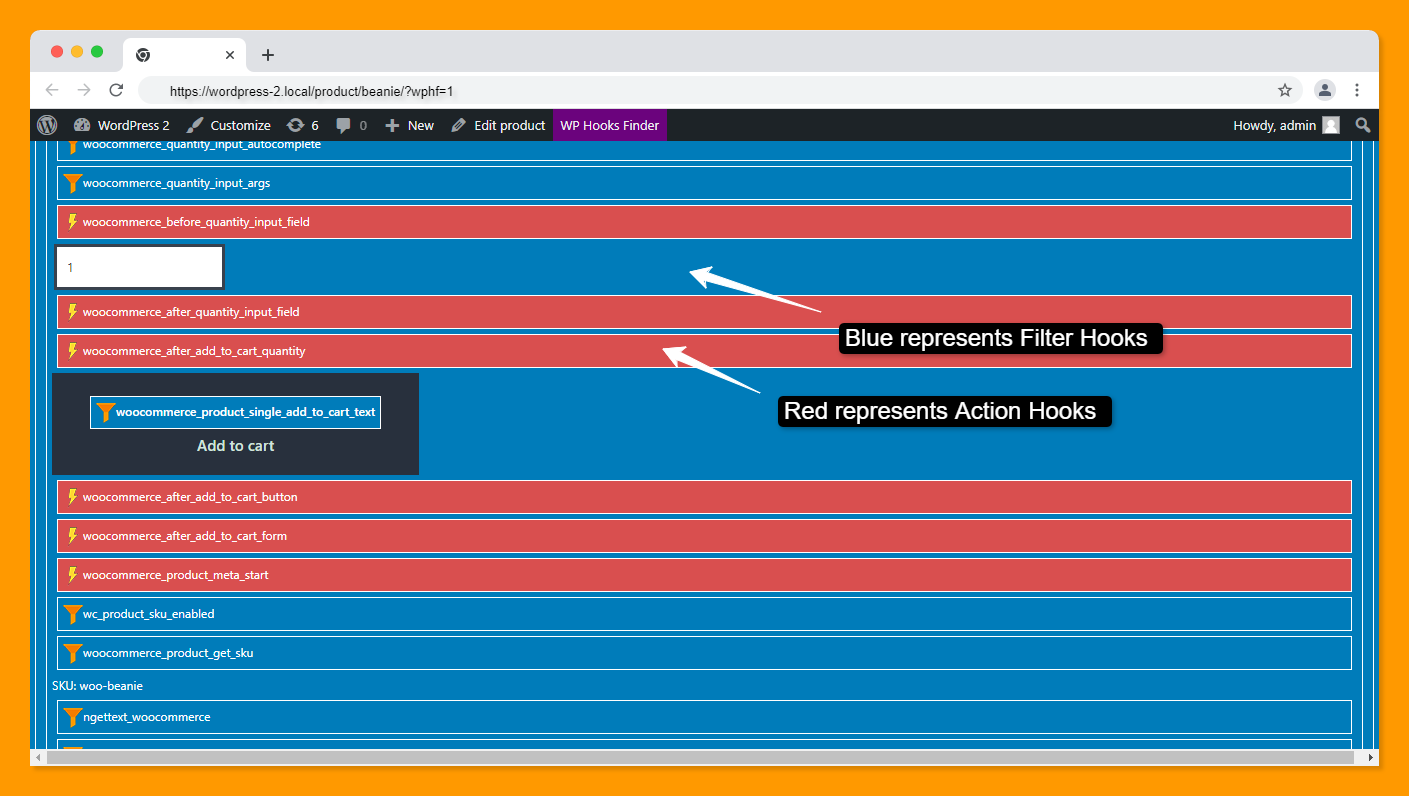Select the woocommerce_product_single_add_to_cart_text hook label
The image size is (1409, 796).
tap(246, 412)
